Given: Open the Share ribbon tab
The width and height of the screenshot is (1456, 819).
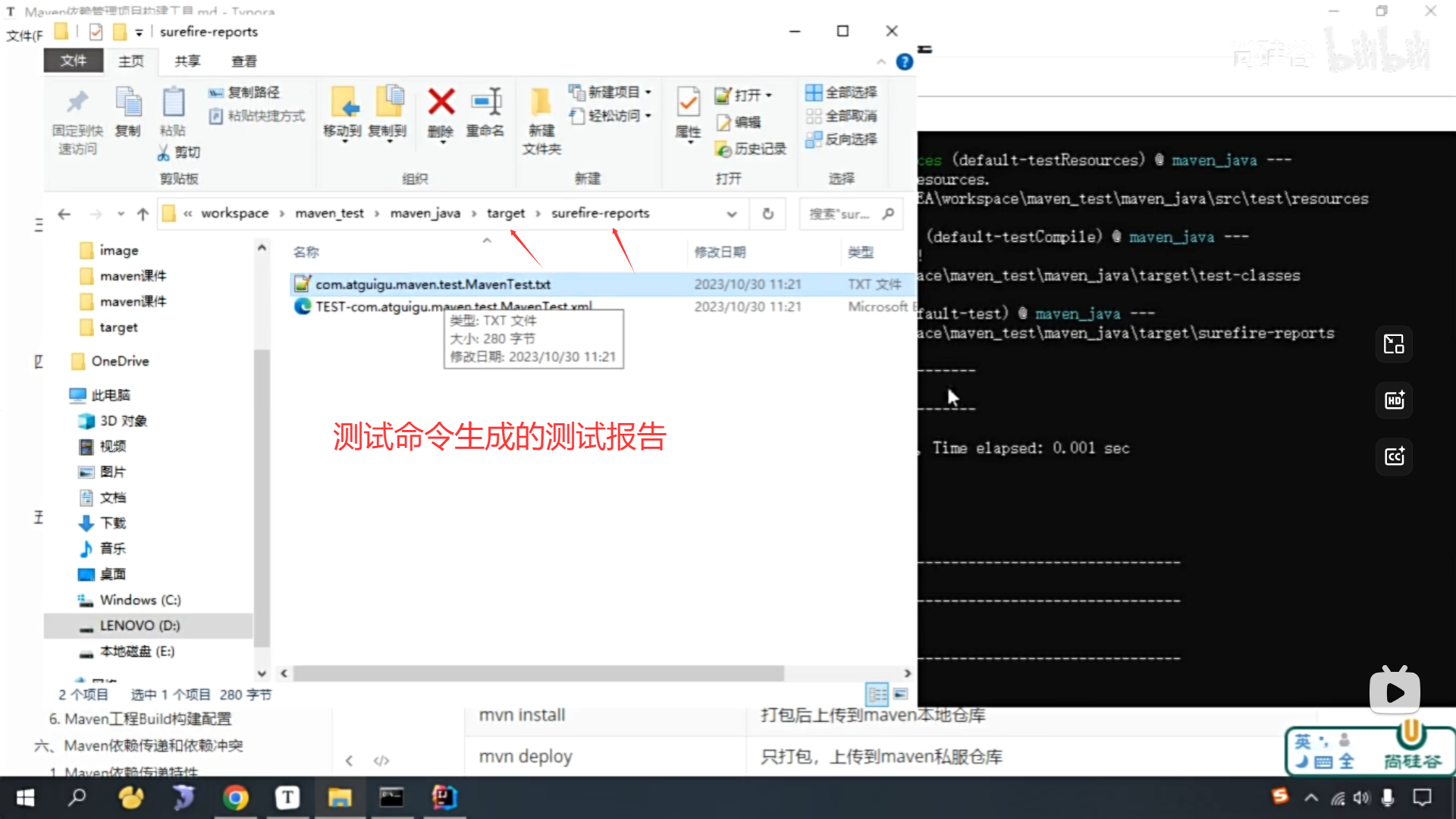Looking at the screenshot, I should pyautogui.click(x=187, y=61).
